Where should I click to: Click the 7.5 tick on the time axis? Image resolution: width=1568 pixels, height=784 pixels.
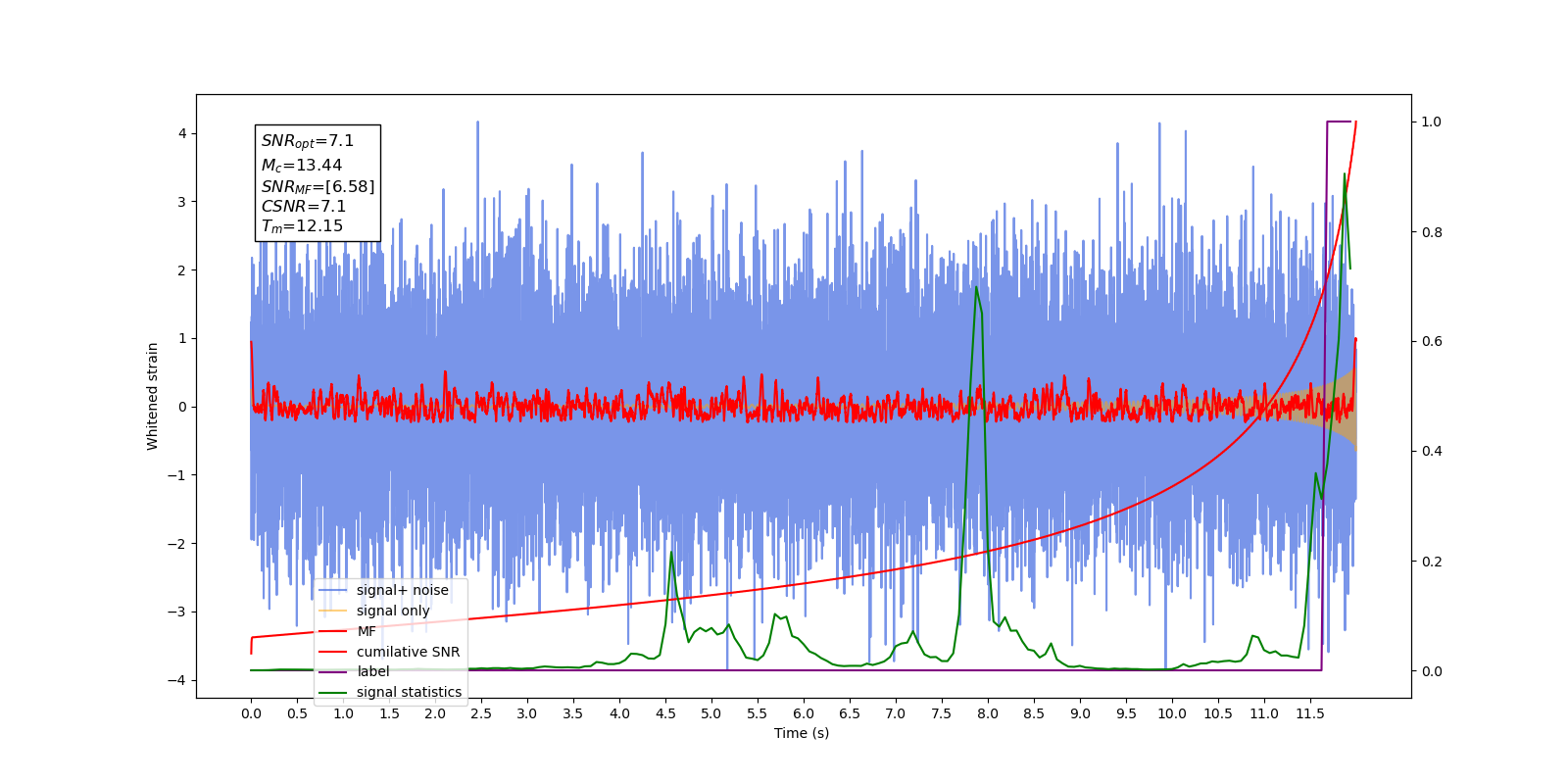tap(942, 713)
